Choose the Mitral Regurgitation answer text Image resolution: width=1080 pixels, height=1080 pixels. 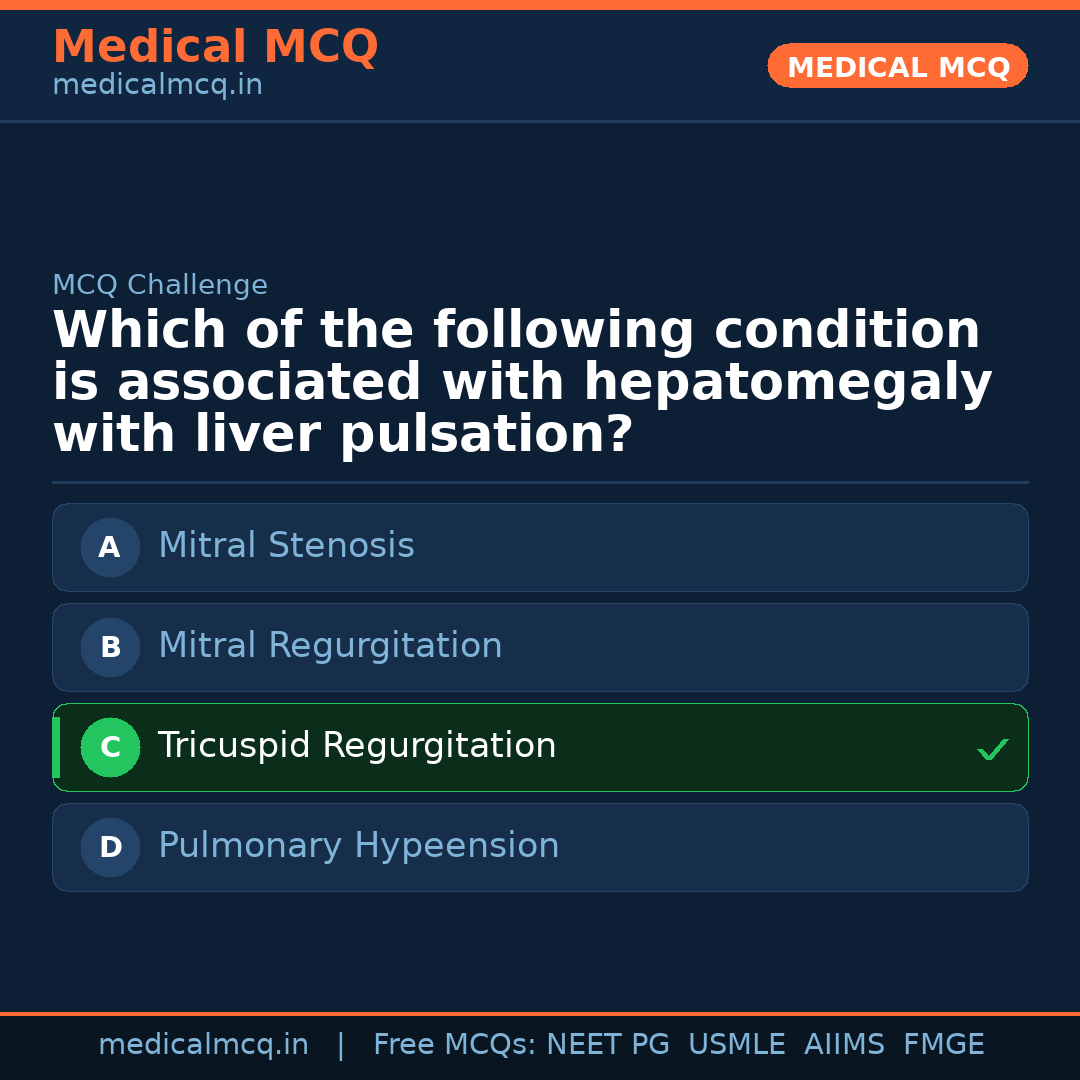(x=330, y=646)
